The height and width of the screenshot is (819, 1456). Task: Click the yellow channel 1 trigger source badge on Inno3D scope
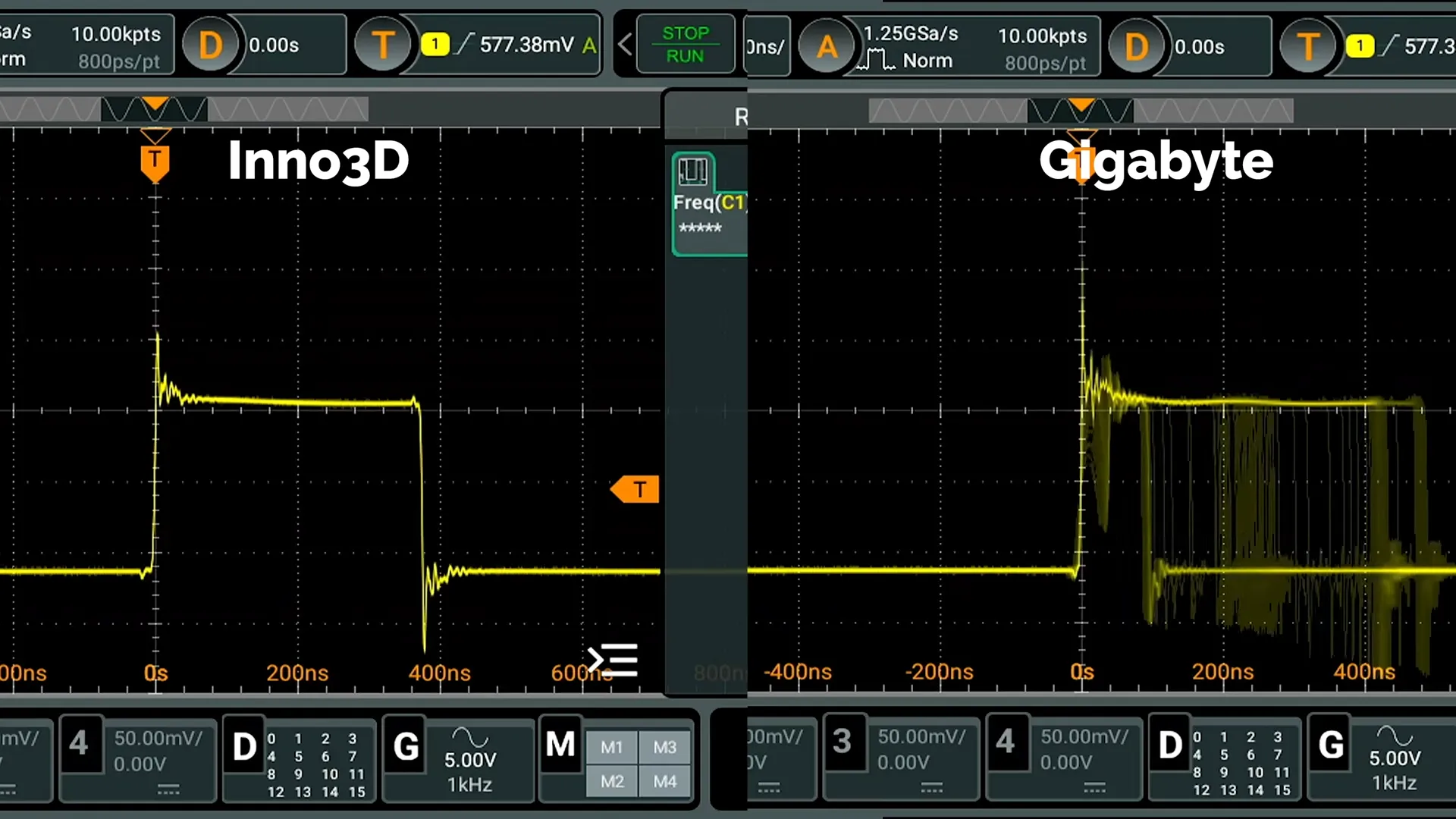click(435, 45)
